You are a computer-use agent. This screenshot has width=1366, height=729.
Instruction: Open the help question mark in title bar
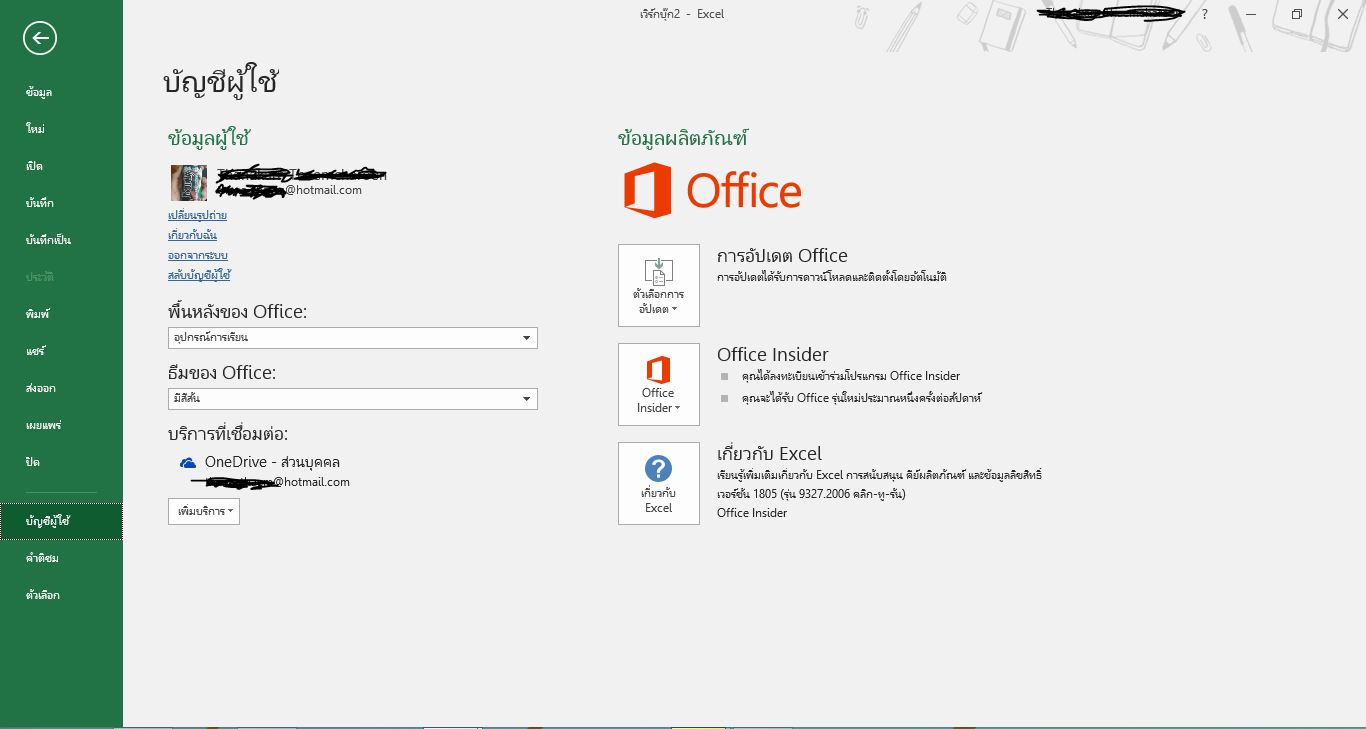click(x=1204, y=14)
